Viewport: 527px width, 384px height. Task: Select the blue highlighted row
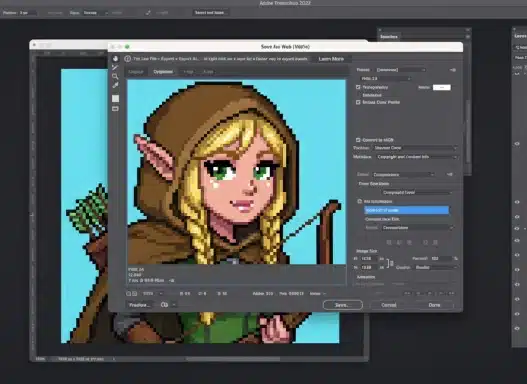click(x=406, y=210)
